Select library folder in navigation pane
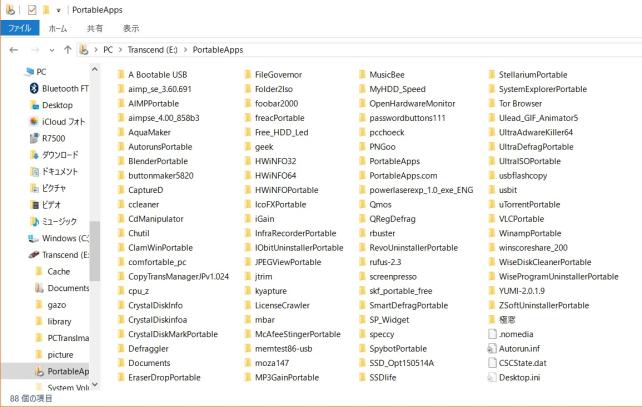 coord(53,321)
